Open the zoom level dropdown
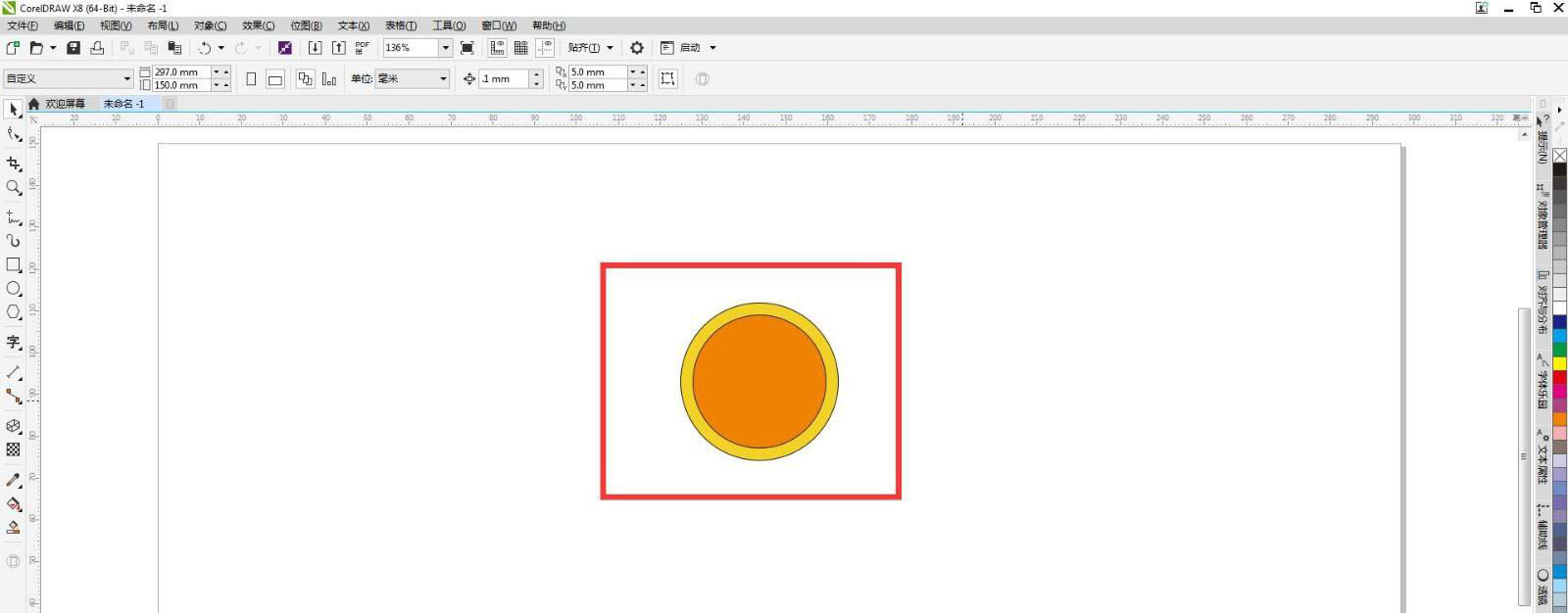The height and width of the screenshot is (613, 1568). click(x=445, y=48)
